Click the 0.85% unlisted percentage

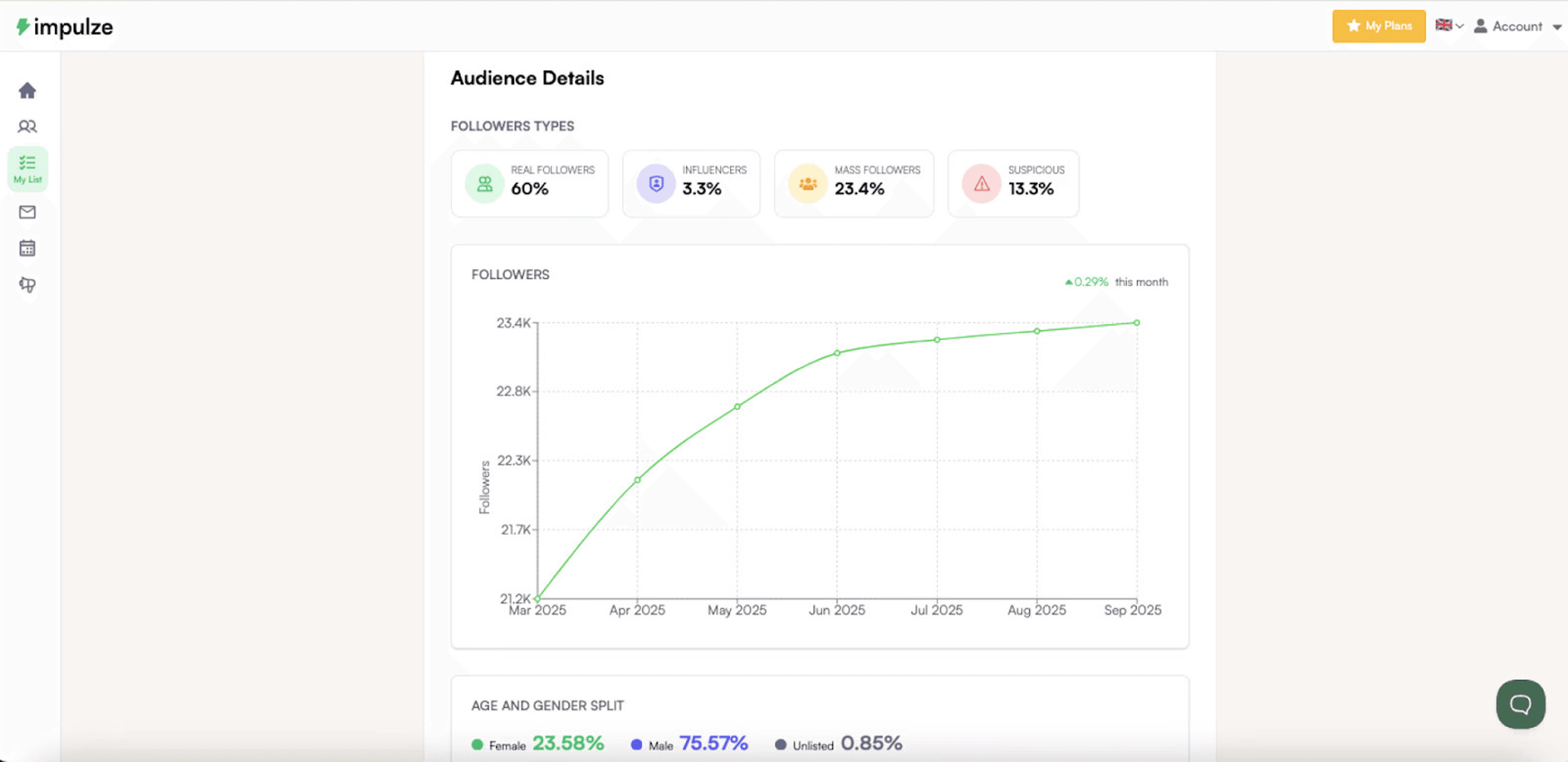click(871, 743)
